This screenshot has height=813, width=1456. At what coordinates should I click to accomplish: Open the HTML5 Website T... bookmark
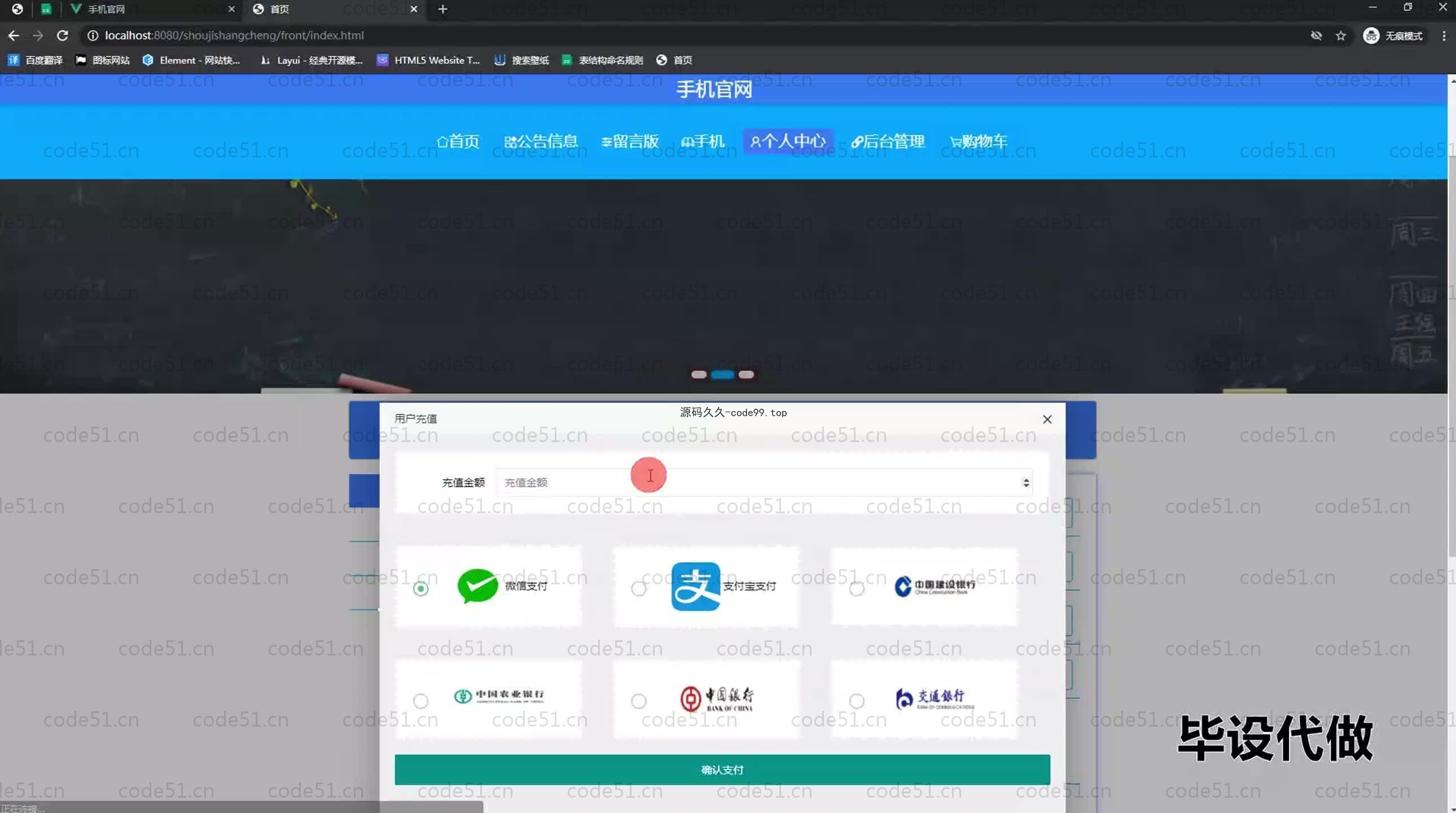click(428, 60)
